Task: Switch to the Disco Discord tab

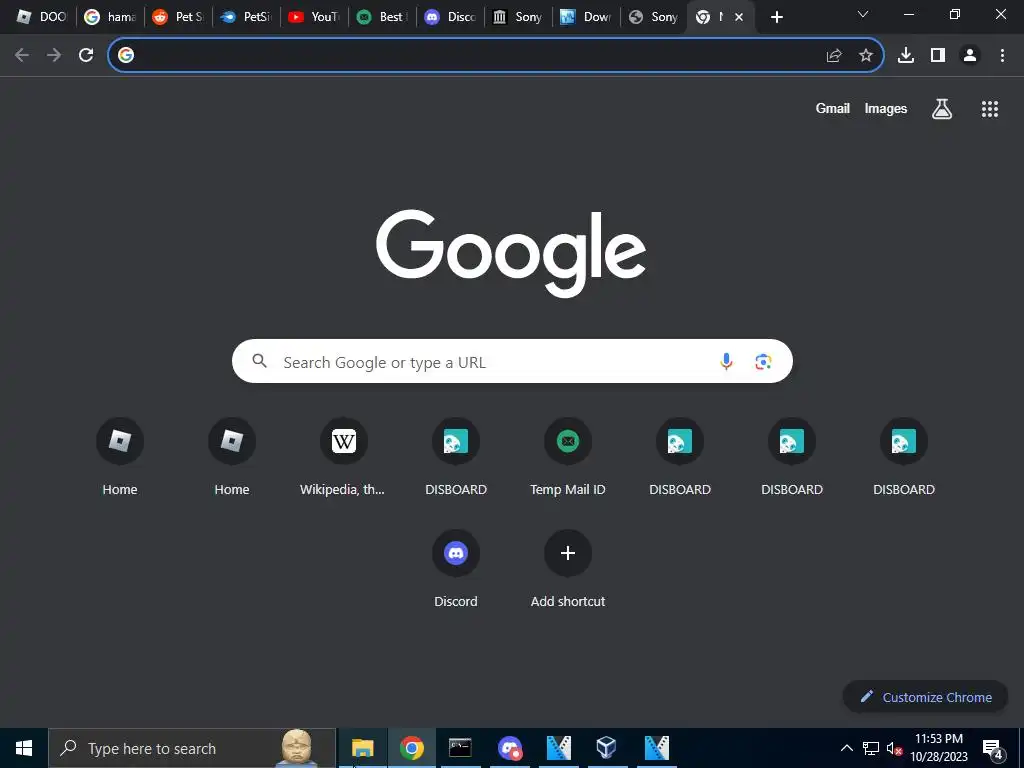Action: tap(450, 17)
